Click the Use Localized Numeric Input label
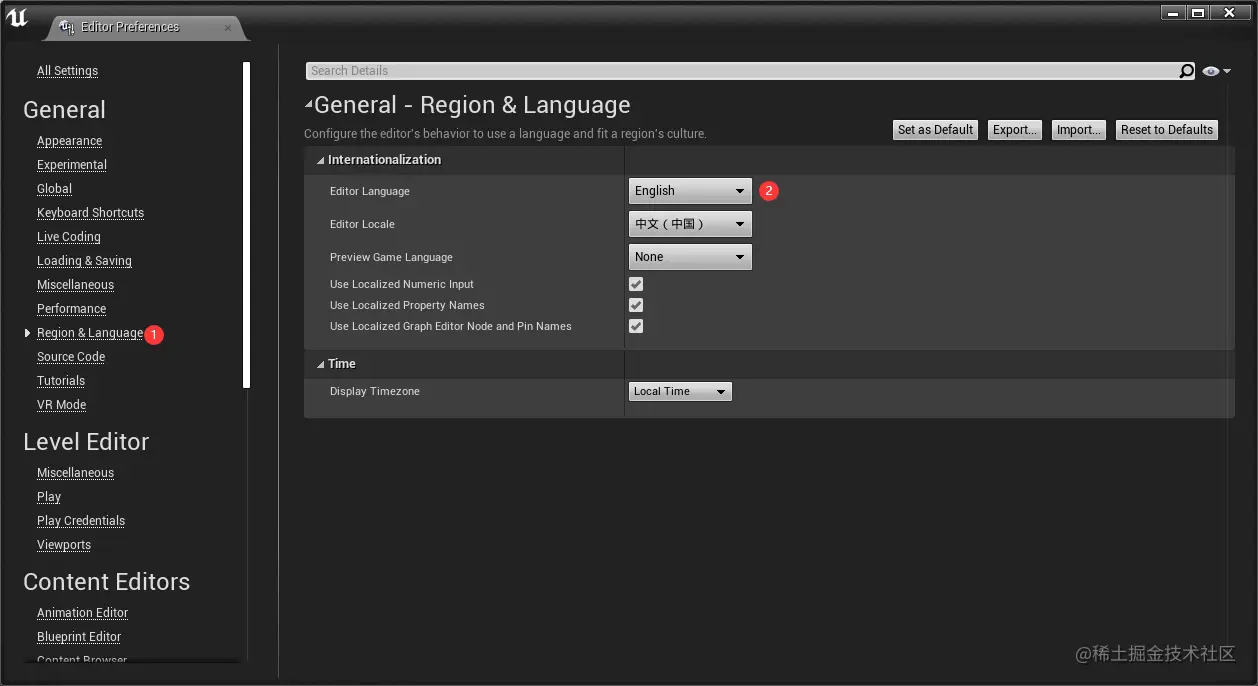The width and height of the screenshot is (1258, 686). 402,285
